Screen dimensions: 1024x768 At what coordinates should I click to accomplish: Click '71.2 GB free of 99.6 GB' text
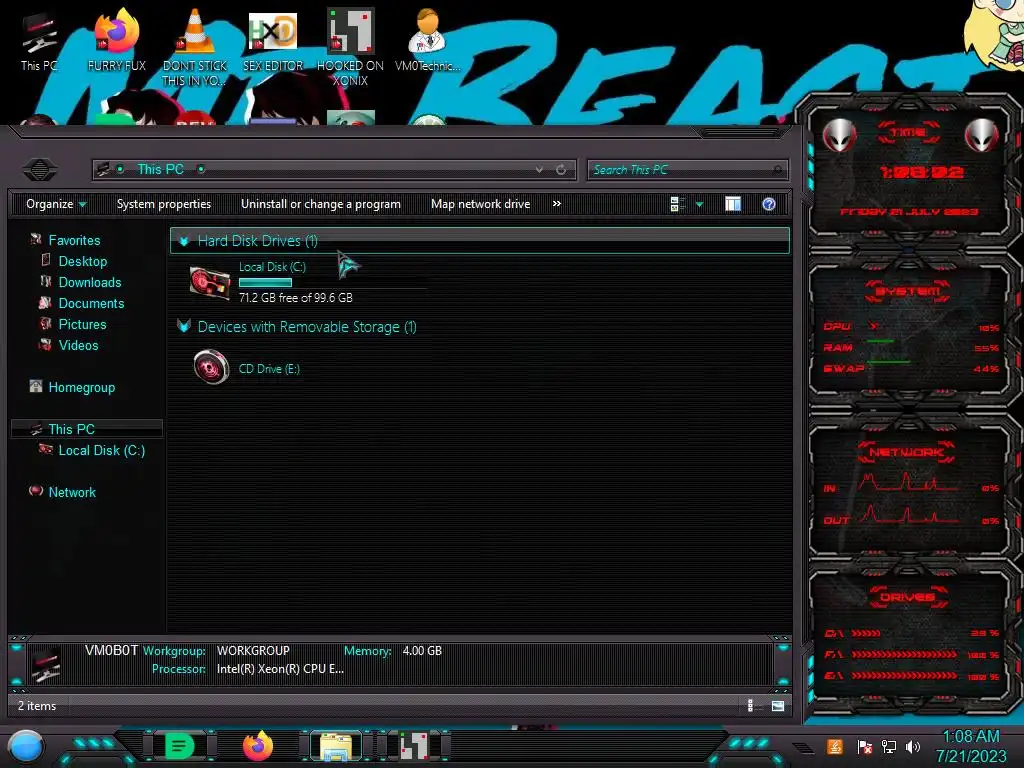[x=296, y=298]
